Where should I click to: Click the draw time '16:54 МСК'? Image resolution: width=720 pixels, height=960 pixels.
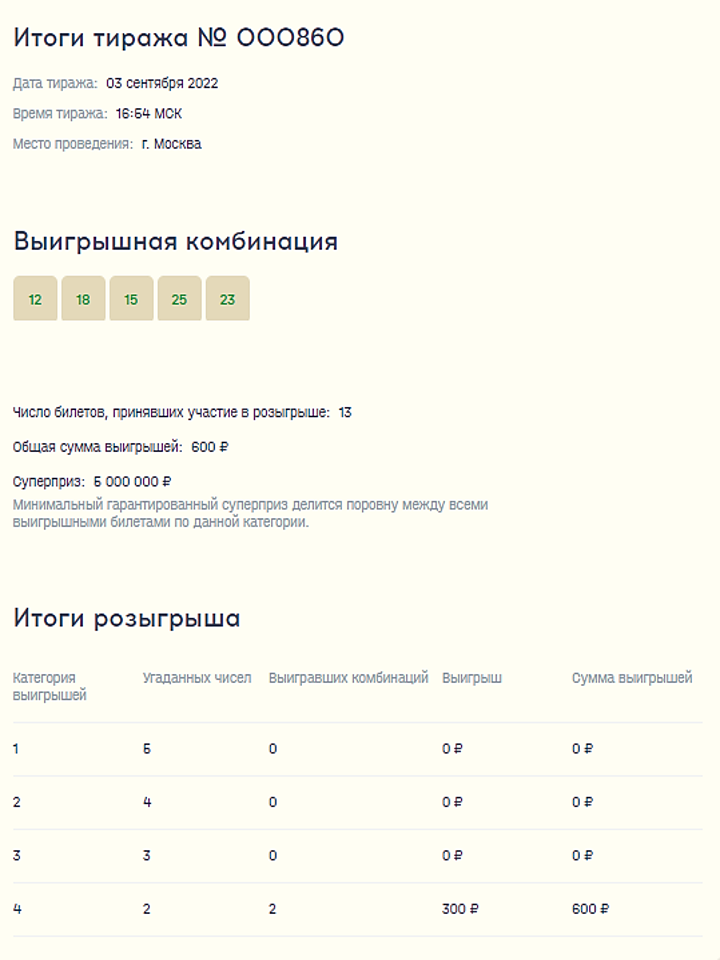point(149,114)
